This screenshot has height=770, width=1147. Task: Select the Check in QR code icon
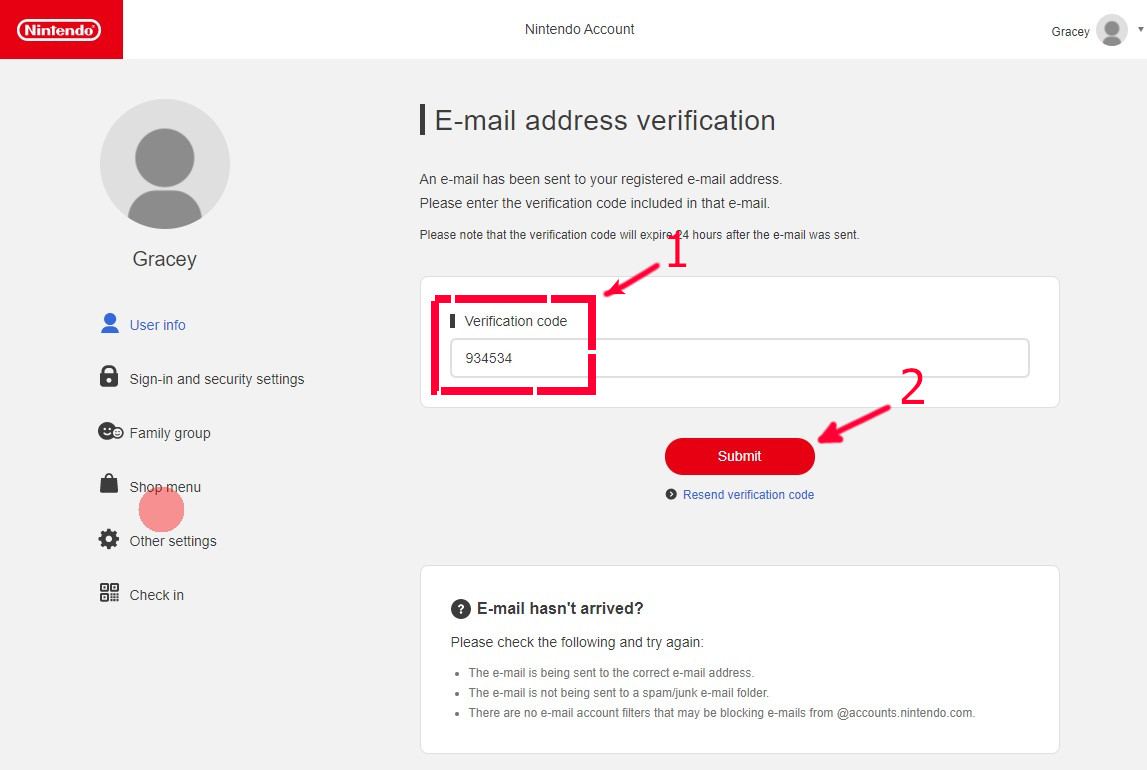[109, 593]
